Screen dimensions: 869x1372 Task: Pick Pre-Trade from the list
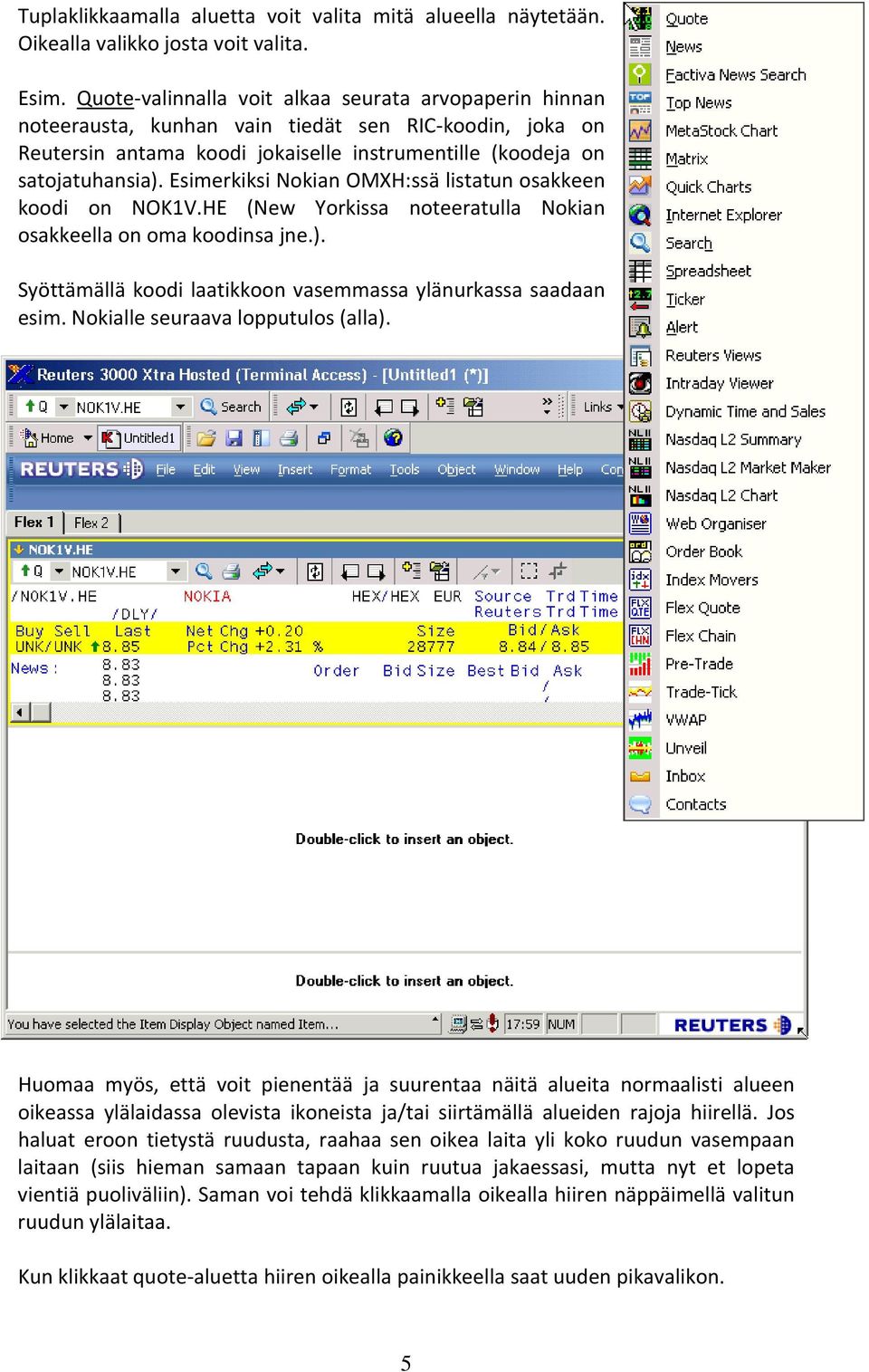pyautogui.click(x=699, y=665)
